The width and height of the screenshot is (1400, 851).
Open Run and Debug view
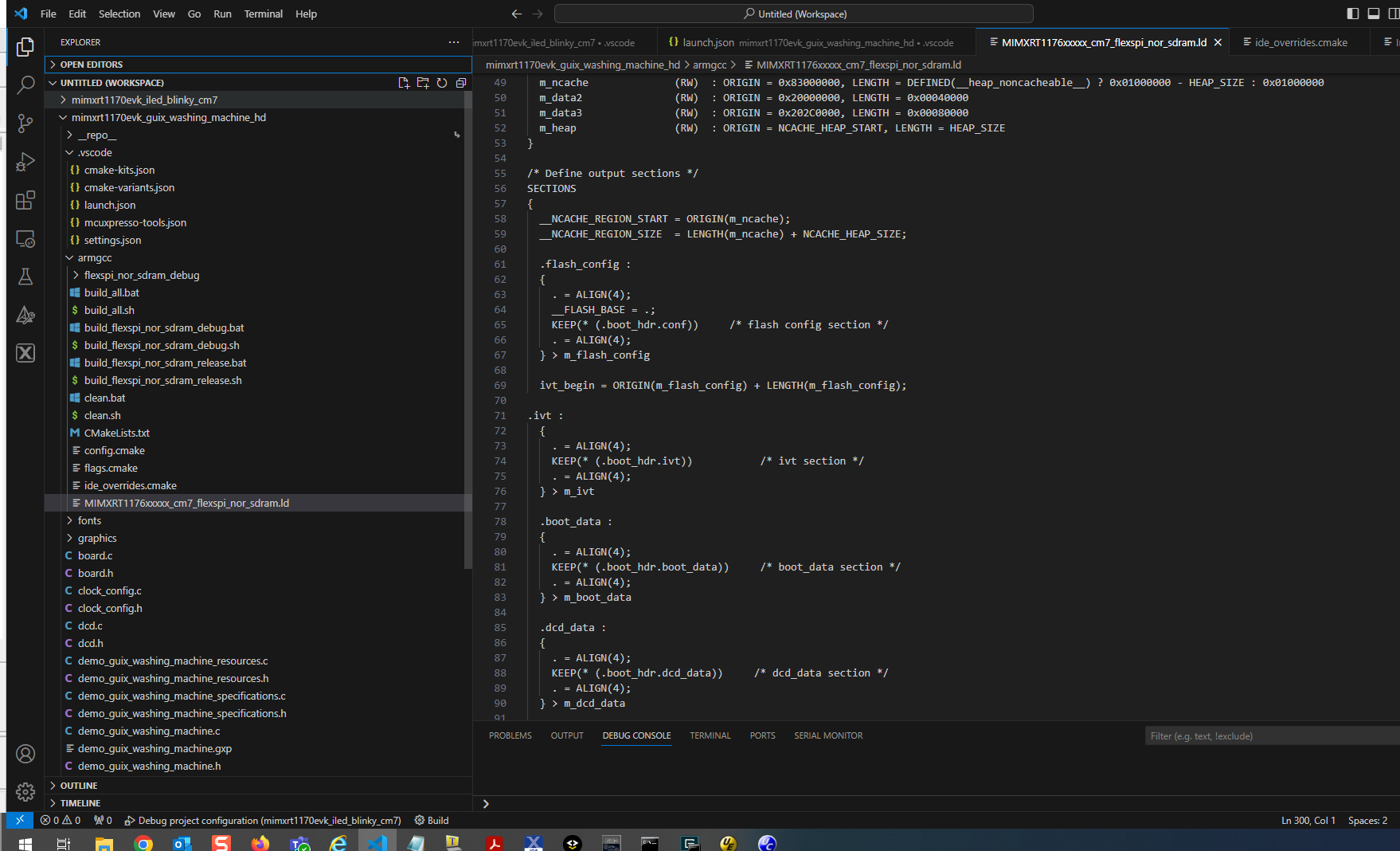click(25, 162)
